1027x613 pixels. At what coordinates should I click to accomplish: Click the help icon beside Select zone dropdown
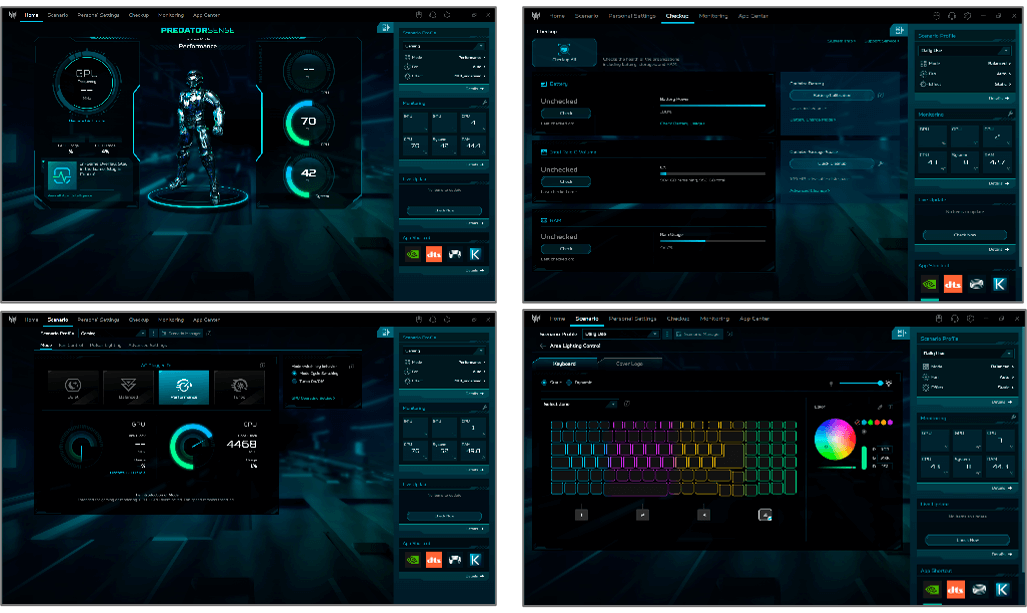(626, 403)
